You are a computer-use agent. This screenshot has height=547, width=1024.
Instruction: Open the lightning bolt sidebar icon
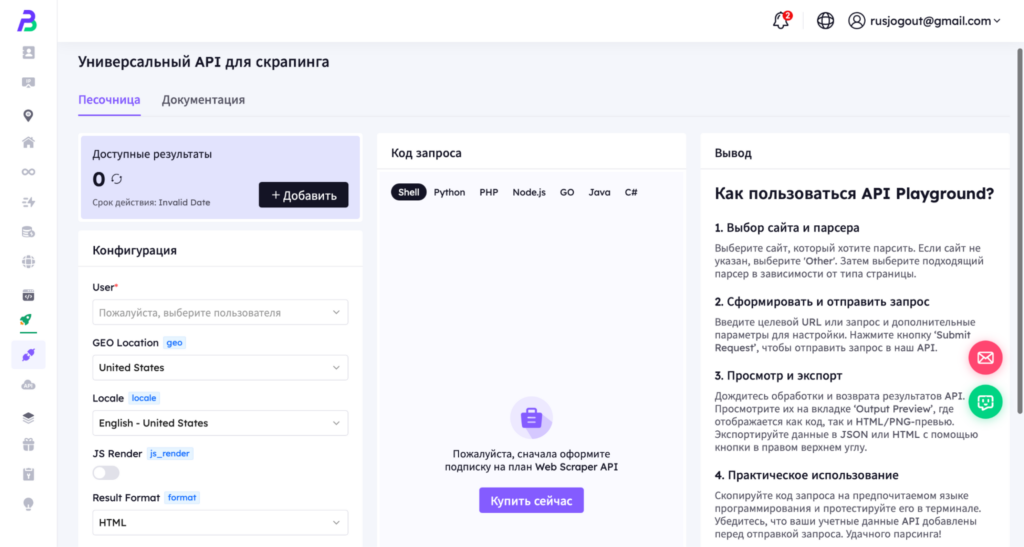(28, 202)
